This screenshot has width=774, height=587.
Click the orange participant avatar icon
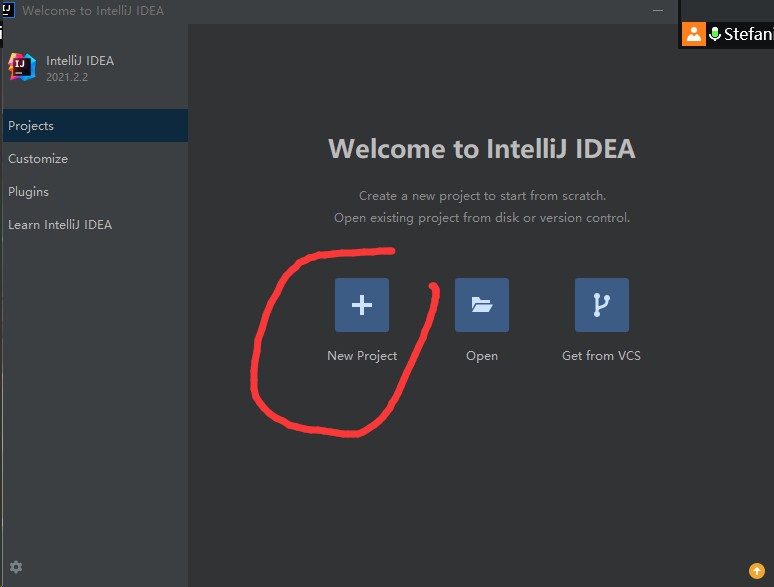click(x=694, y=34)
